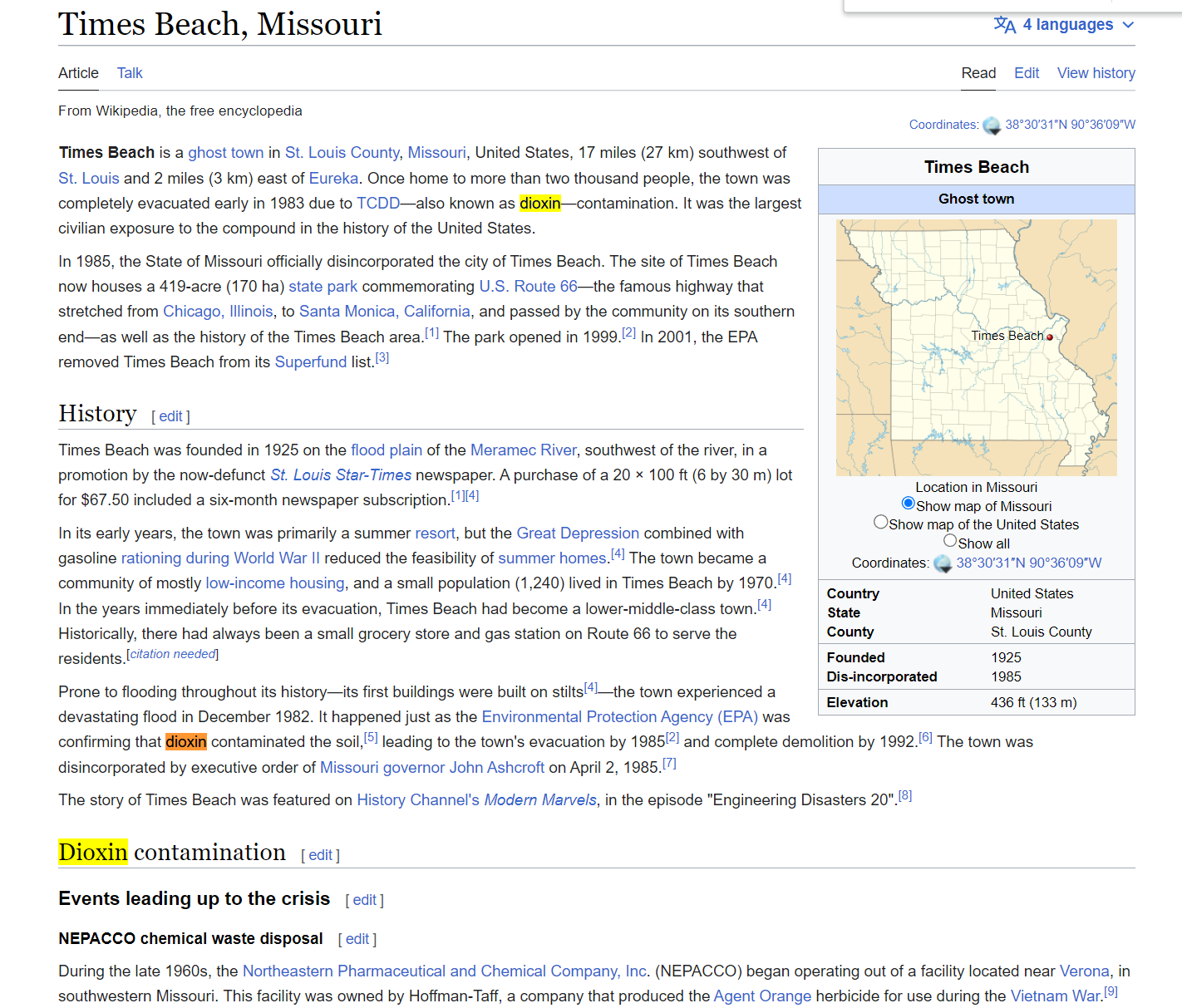Screen dimensions: 1182x1008
Task: Open rationing during World War II link
Action: (x=220, y=558)
